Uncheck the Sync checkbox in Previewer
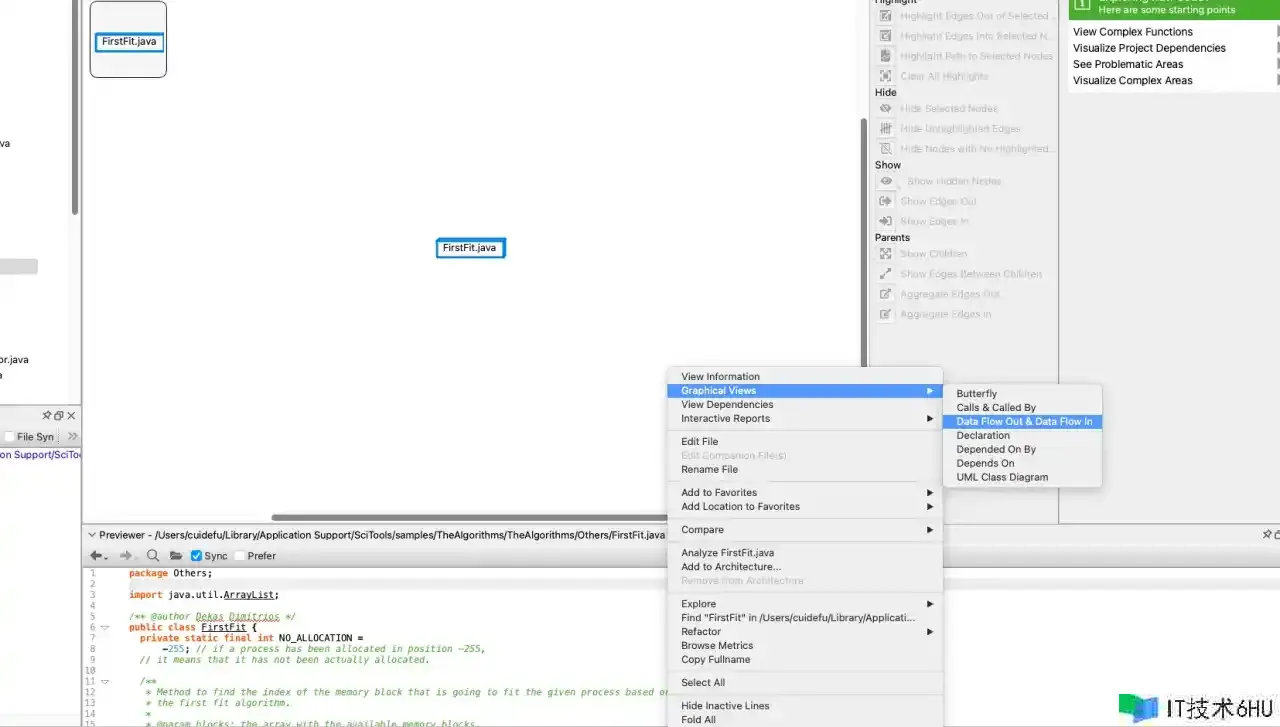1280x727 pixels. tap(196, 556)
